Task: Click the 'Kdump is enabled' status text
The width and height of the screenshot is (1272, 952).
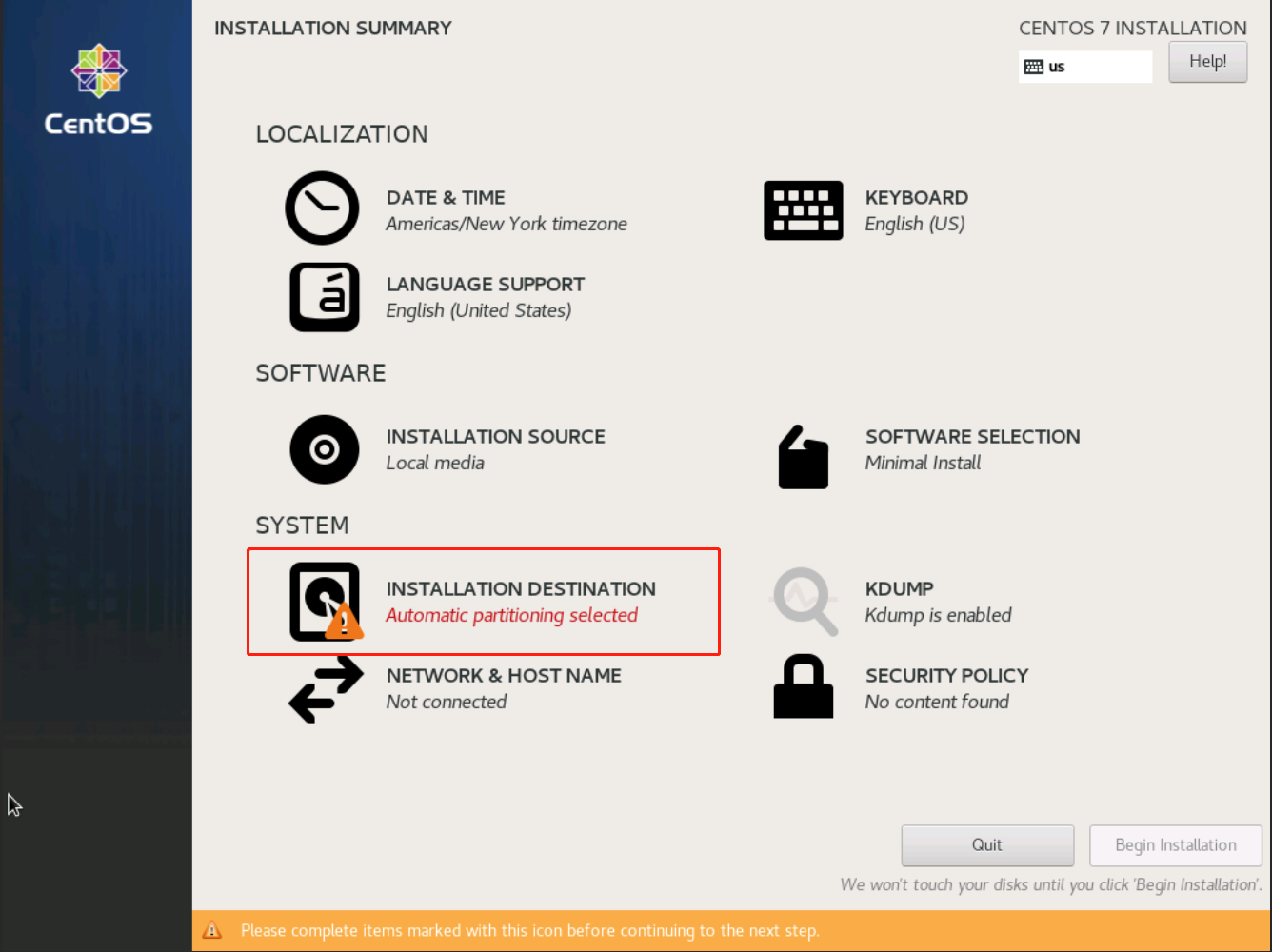Action: coord(938,615)
